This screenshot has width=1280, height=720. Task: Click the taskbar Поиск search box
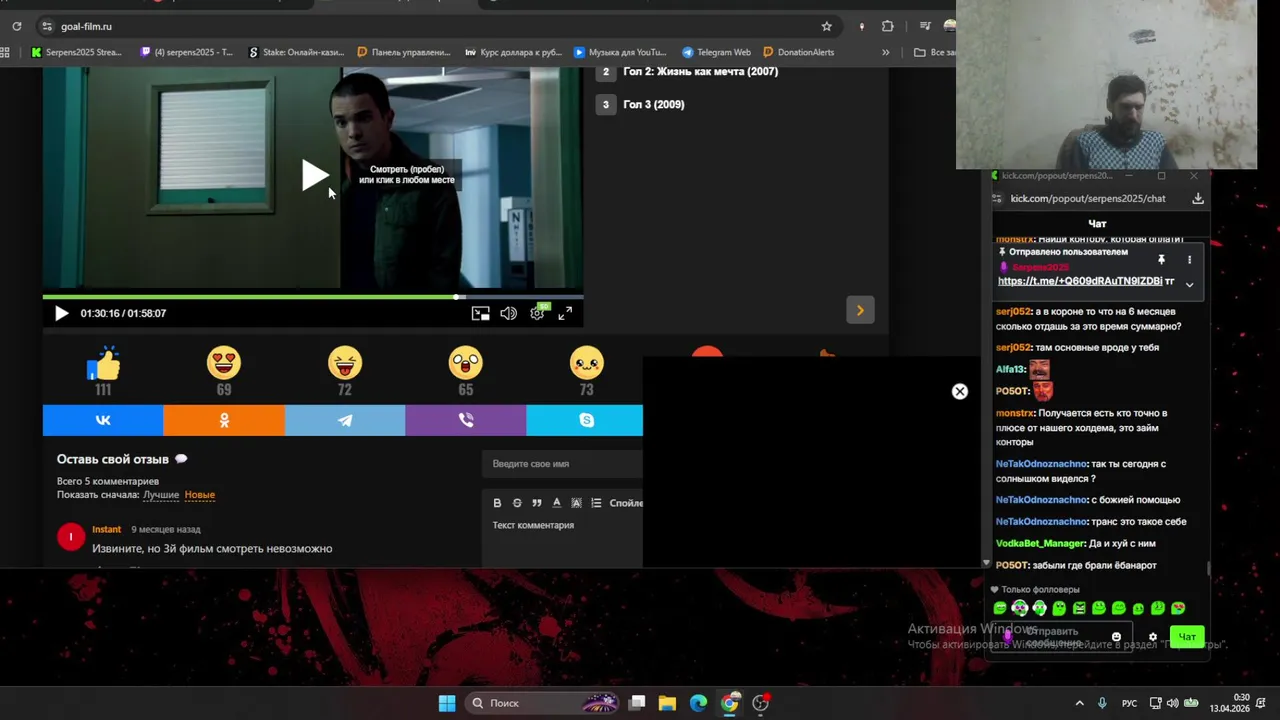click(x=543, y=703)
